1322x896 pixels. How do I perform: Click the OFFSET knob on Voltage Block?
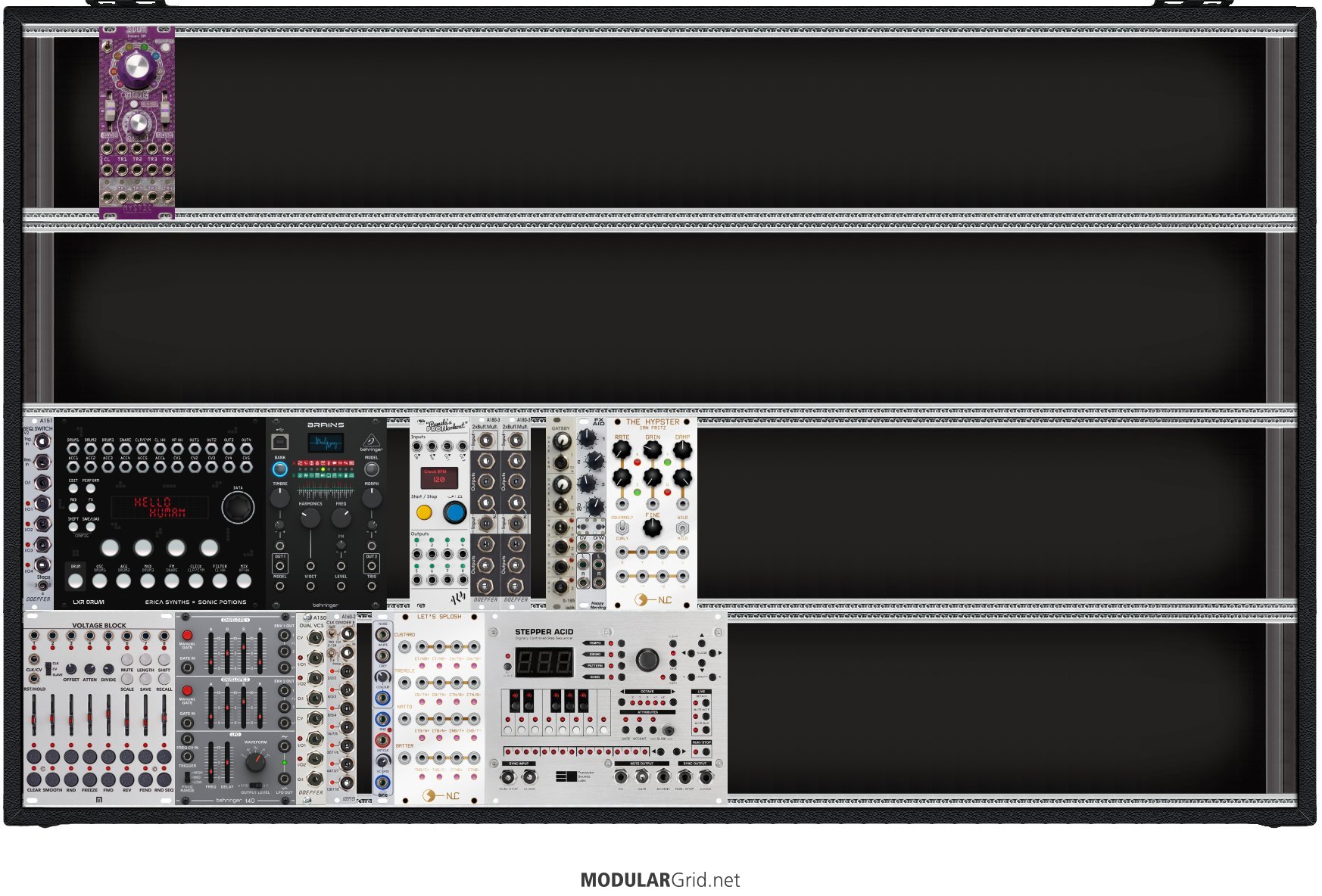click(x=71, y=670)
